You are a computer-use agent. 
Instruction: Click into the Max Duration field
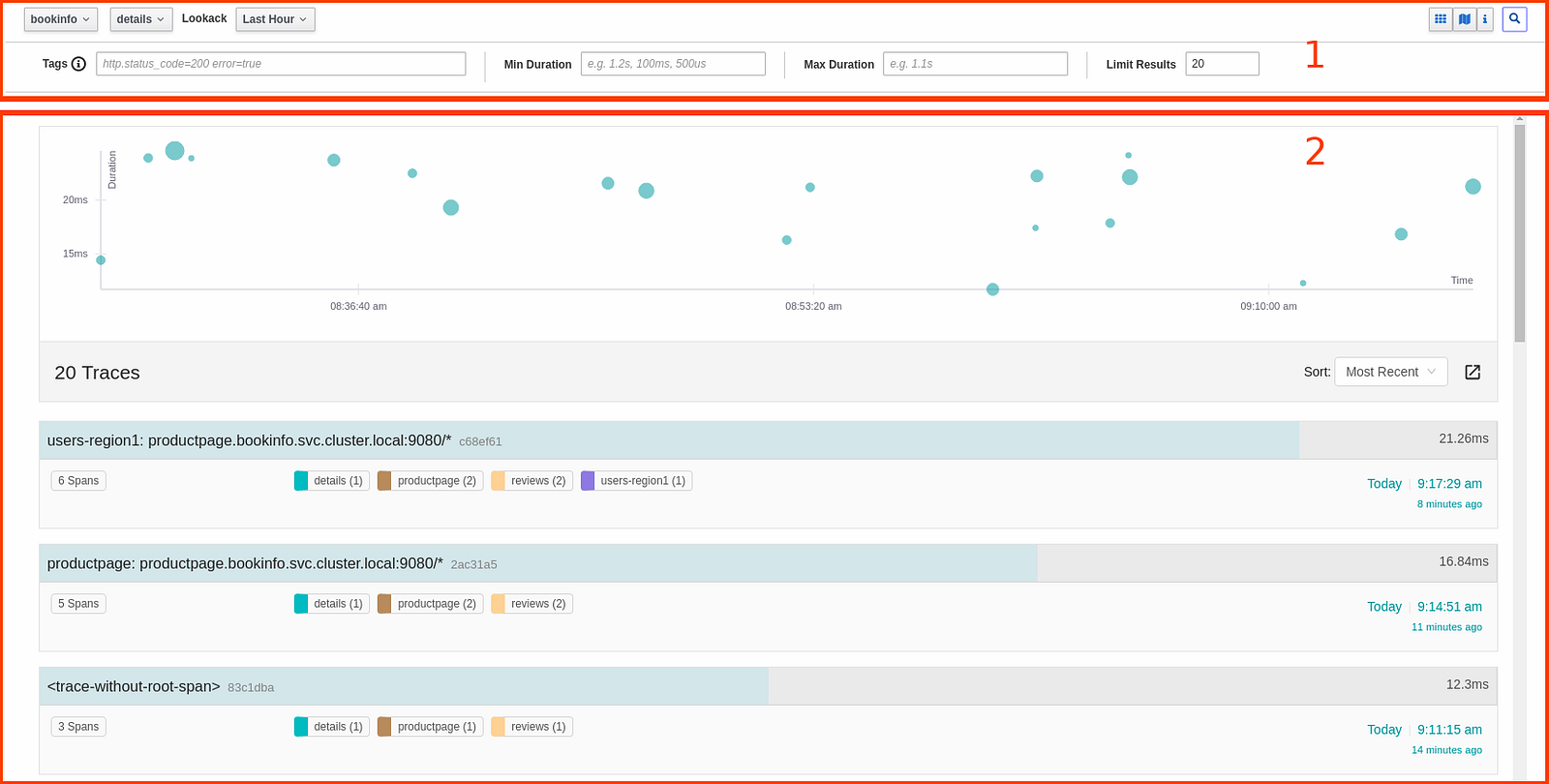click(975, 64)
